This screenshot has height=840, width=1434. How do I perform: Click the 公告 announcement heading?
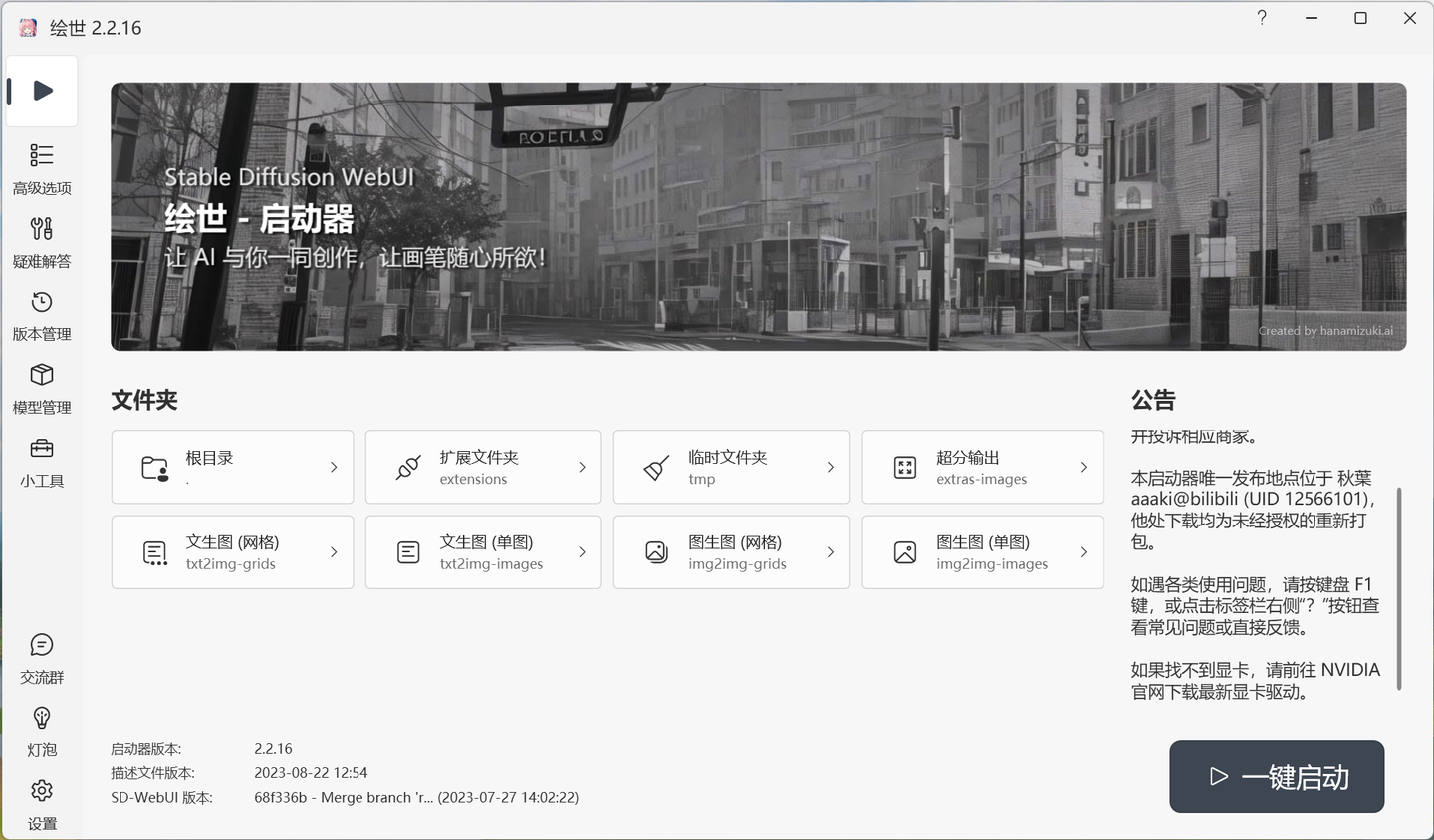click(1153, 400)
